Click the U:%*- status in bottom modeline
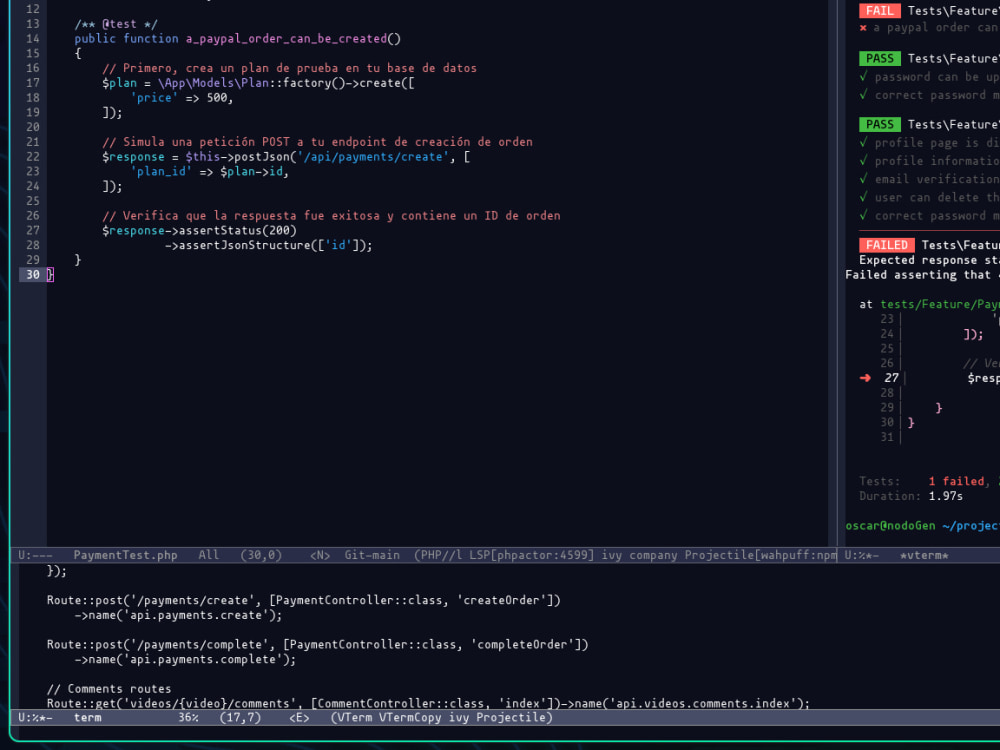This screenshot has height=750, width=1000. pyautogui.click(x=35, y=717)
